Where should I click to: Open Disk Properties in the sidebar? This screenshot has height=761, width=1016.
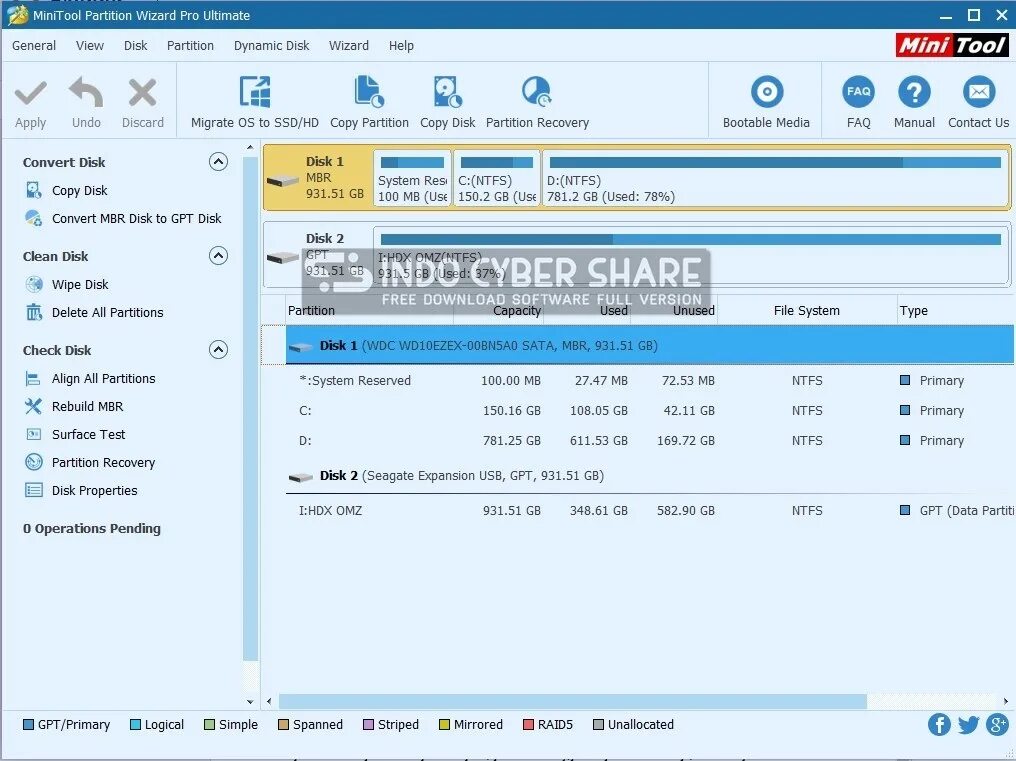(x=95, y=490)
